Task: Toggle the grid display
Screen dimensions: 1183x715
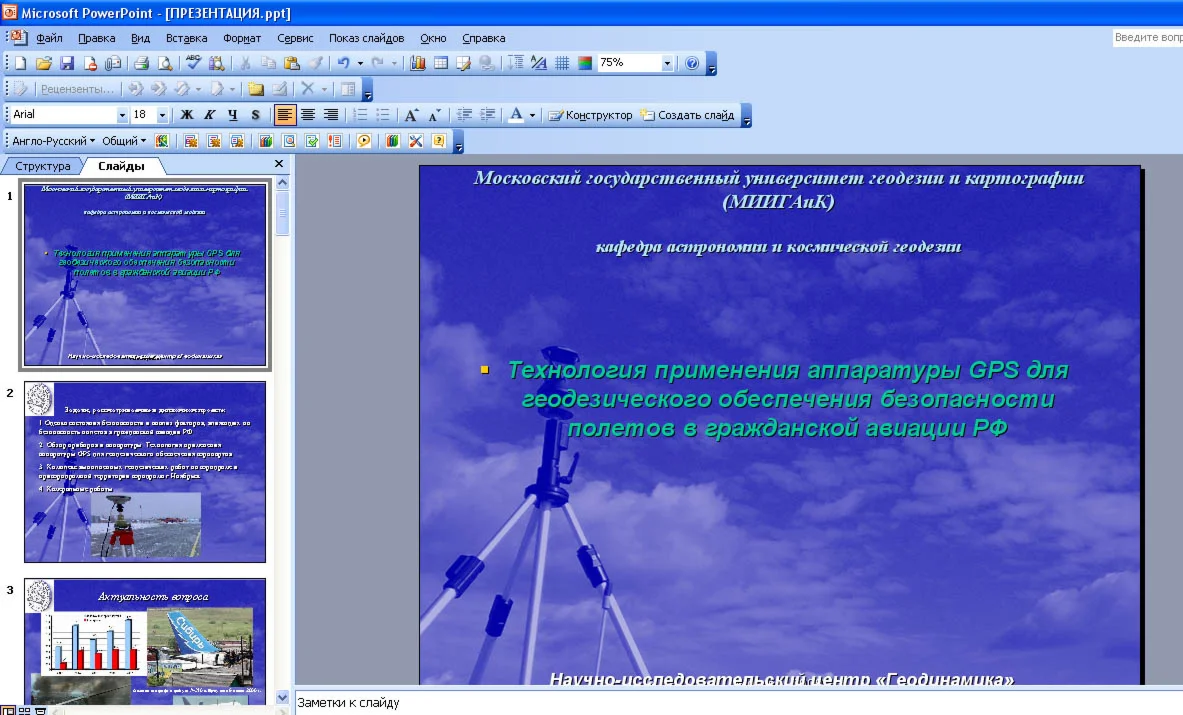Action: click(x=562, y=63)
